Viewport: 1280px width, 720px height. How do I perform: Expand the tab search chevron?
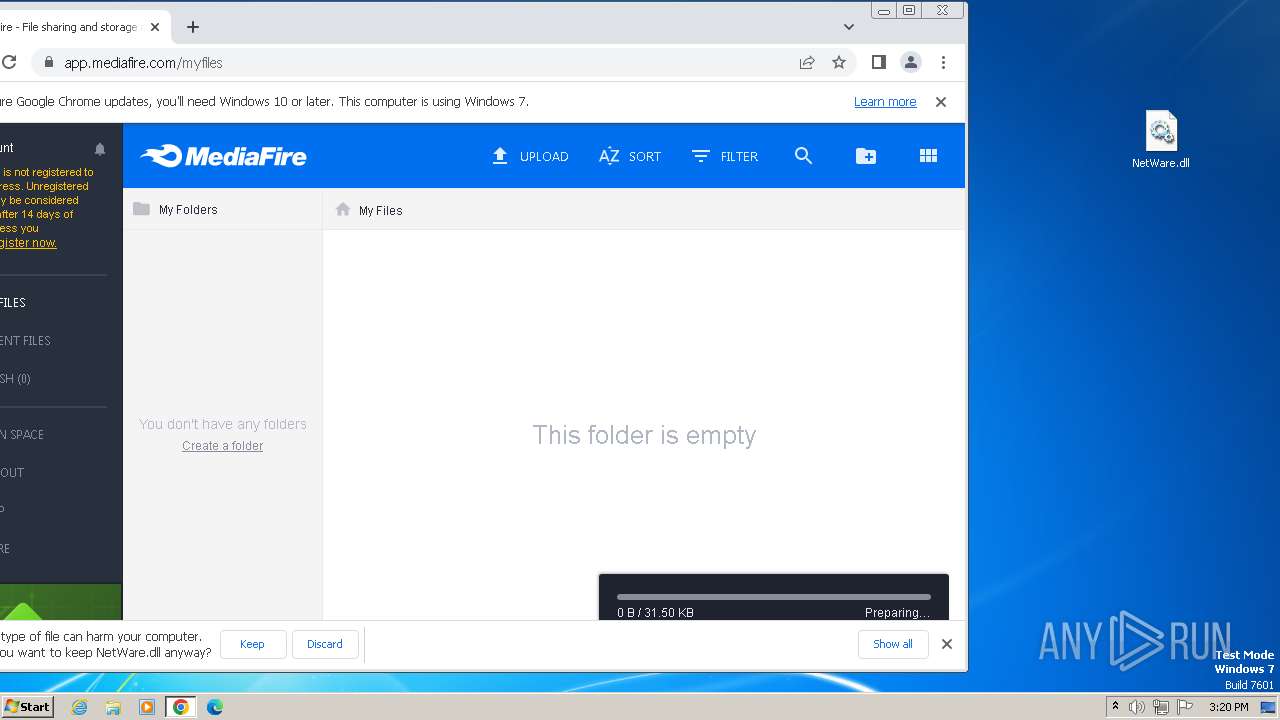coord(849,27)
